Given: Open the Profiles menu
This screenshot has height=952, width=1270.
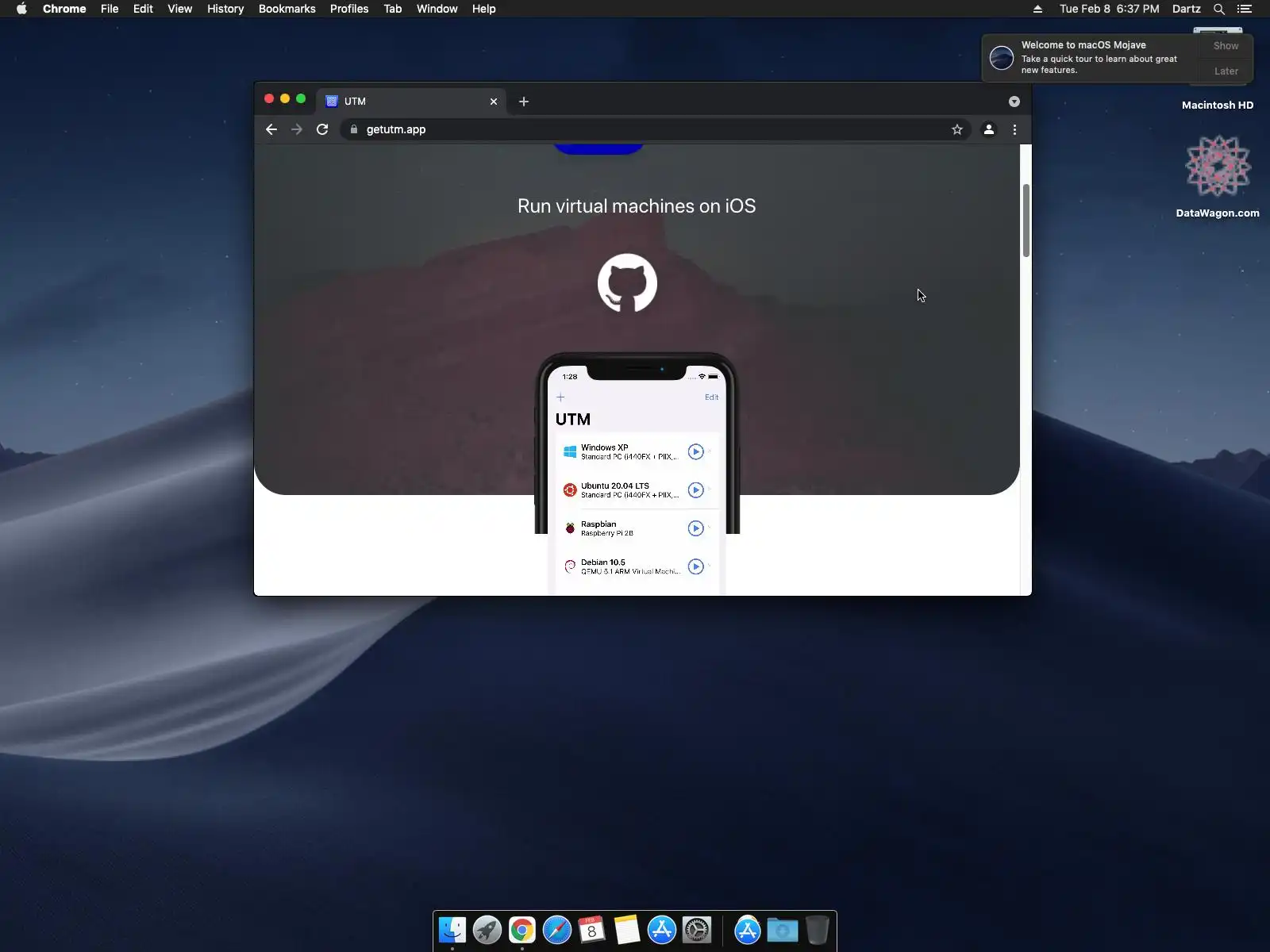Looking at the screenshot, I should (x=349, y=9).
